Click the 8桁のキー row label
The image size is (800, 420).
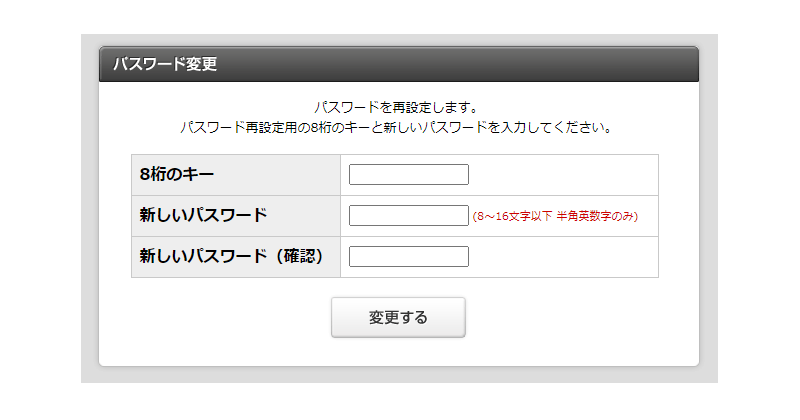(177, 175)
